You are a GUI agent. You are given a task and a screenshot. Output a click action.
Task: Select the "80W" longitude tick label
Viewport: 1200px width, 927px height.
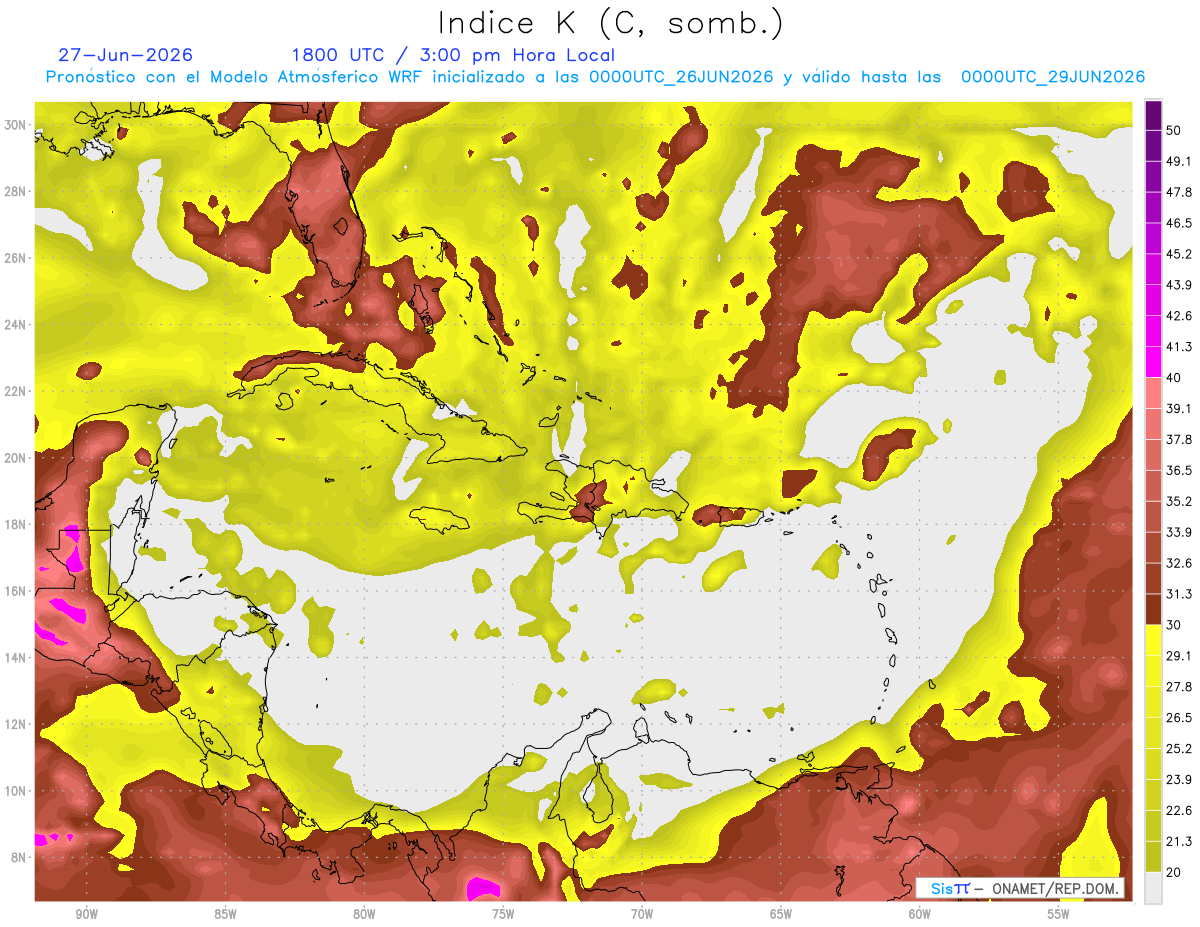(x=364, y=914)
